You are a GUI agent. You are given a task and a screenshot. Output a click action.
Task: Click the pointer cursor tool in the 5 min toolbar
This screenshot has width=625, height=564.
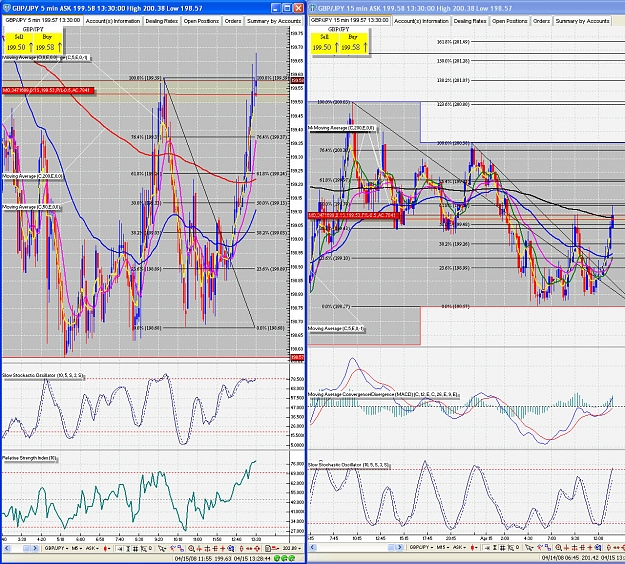[x=161, y=548]
